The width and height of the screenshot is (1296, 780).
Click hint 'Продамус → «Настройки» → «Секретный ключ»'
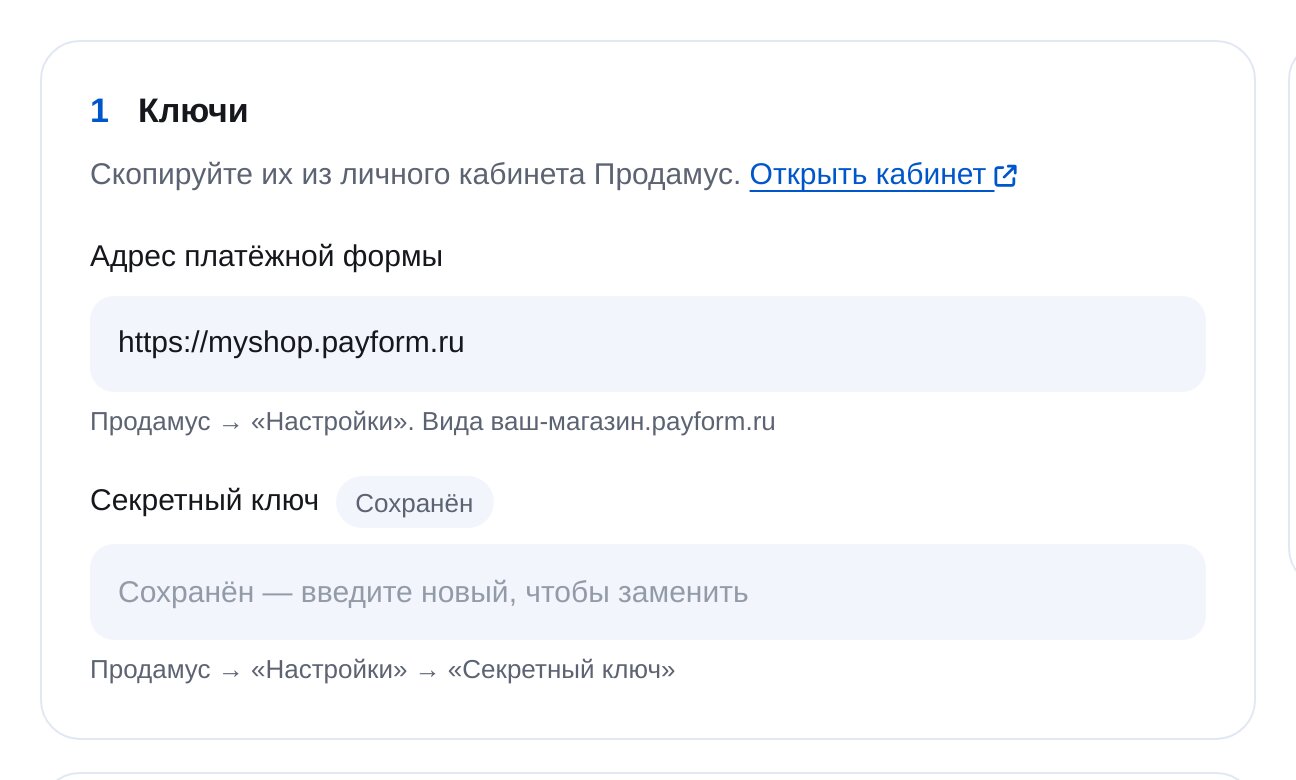[382, 670]
